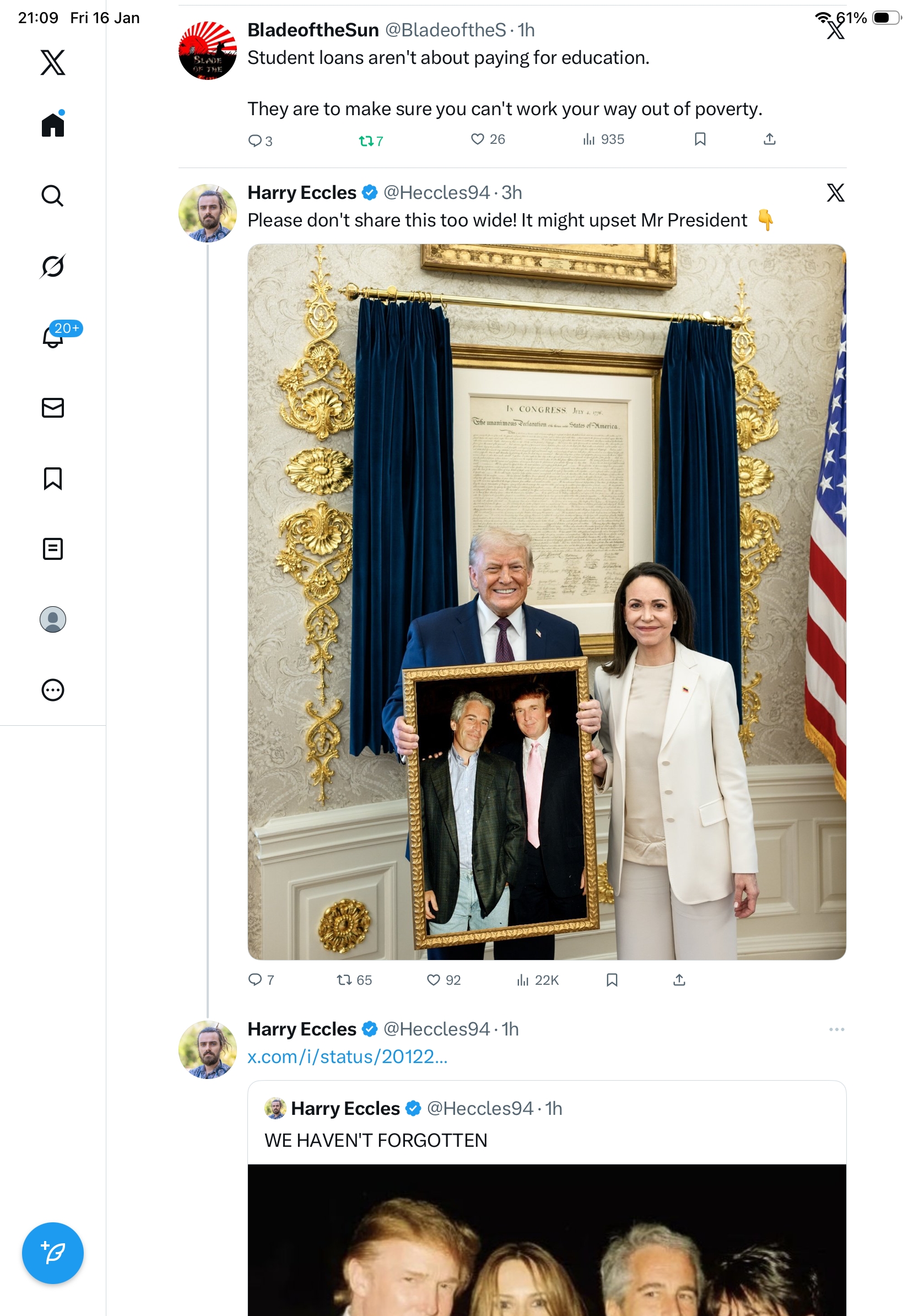Open the x.com/i/status link
The image size is (919, 1316).
[347, 1057]
